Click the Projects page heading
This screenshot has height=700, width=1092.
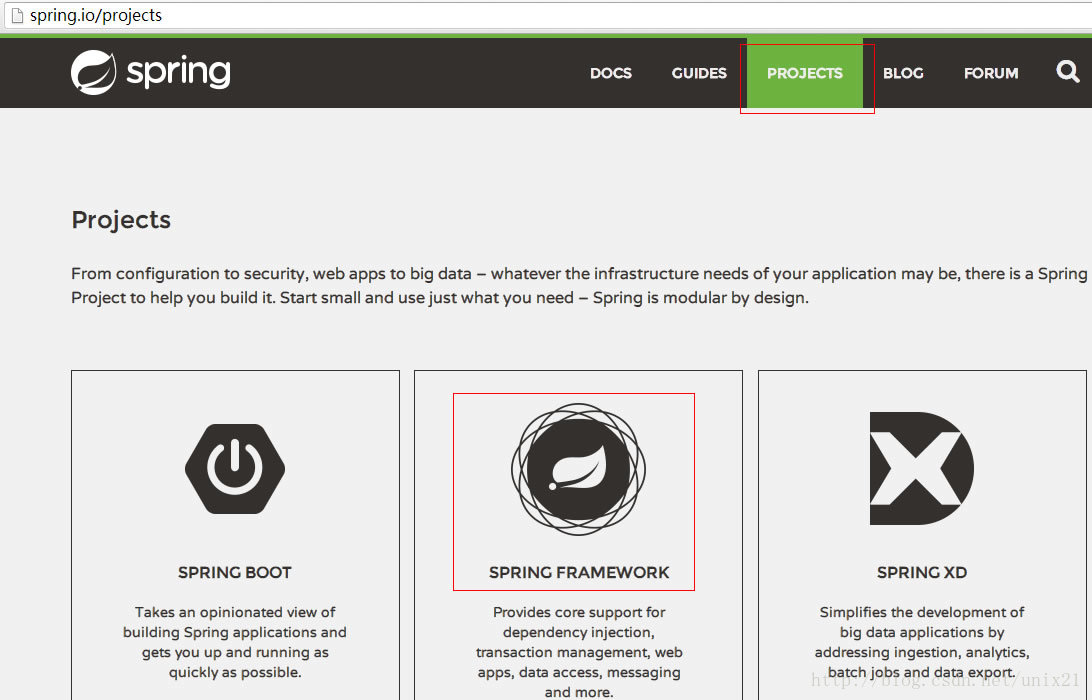121,220
